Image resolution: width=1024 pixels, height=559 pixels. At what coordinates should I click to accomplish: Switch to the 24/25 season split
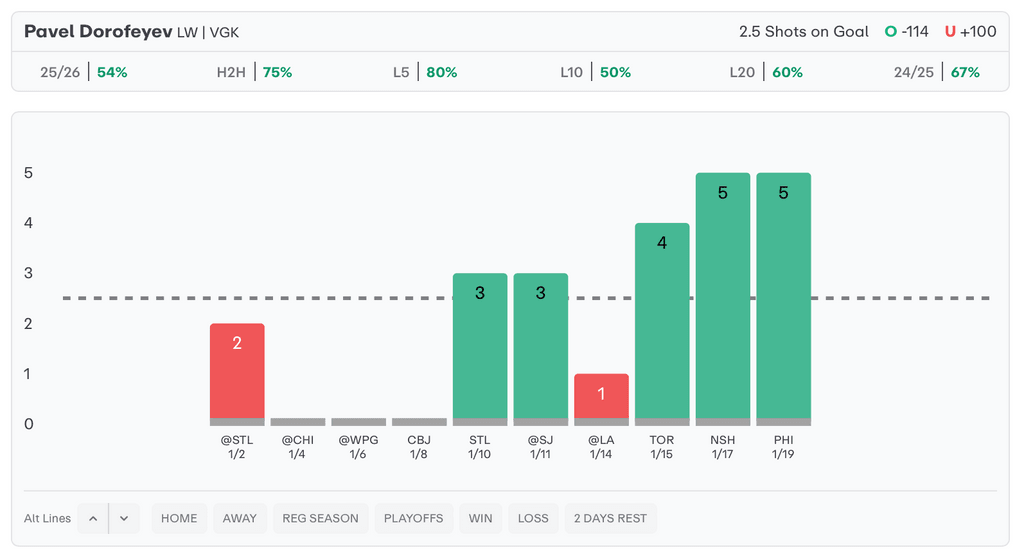point(937,72)
